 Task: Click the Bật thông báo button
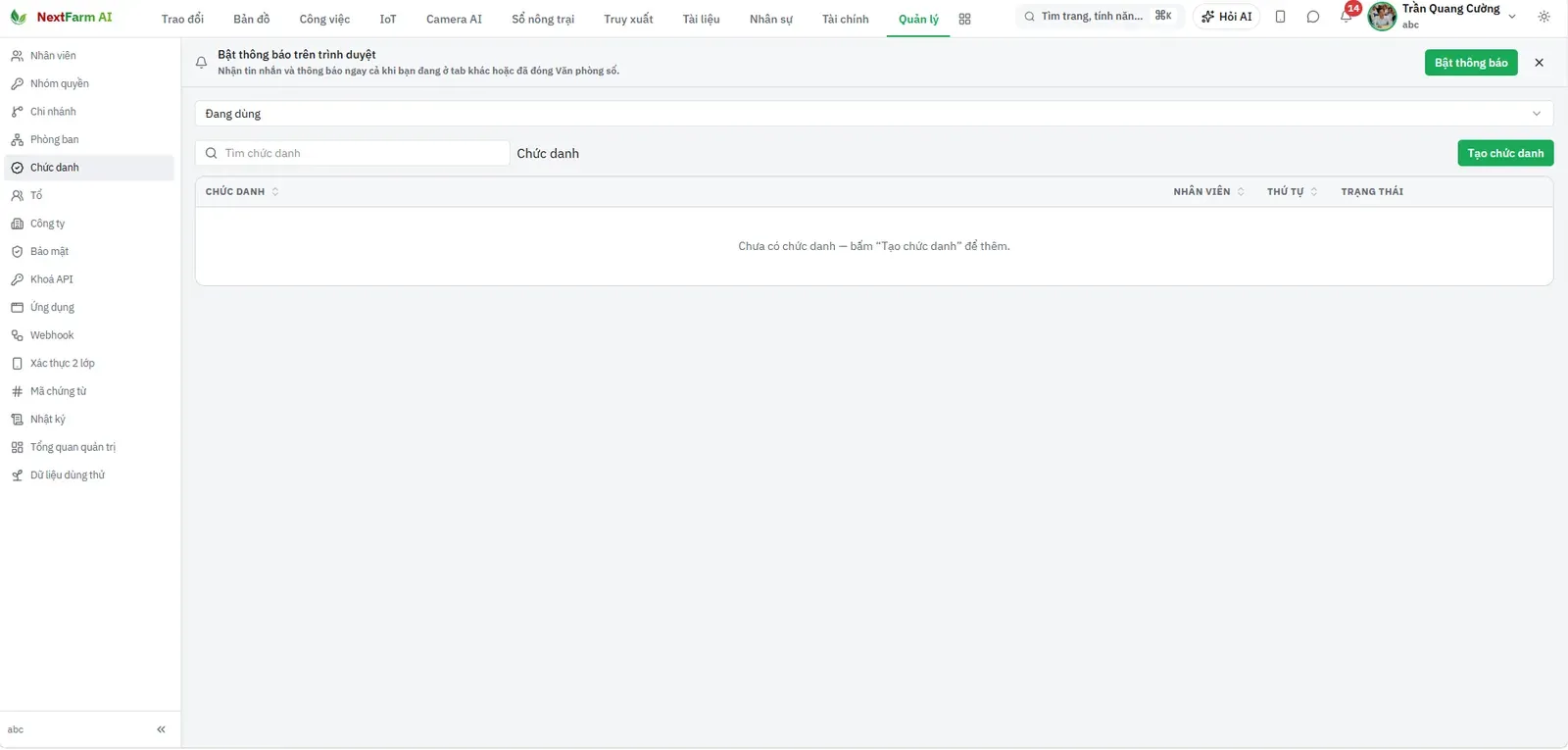click(1471, 63)
